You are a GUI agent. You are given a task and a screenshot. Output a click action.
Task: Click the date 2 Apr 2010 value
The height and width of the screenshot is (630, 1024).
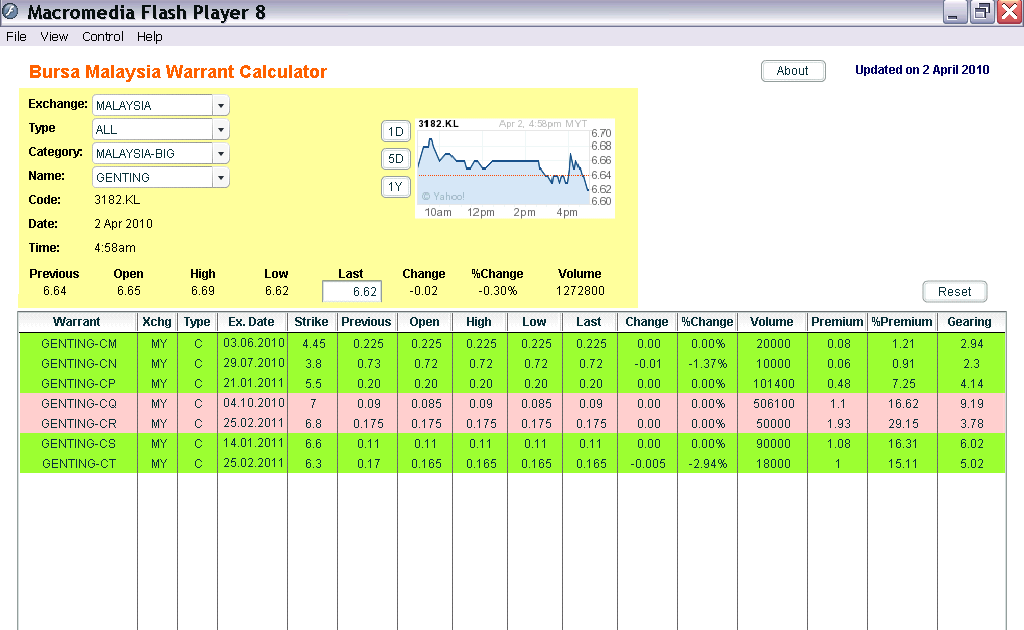pyautogui.click(x=123, y=224)
